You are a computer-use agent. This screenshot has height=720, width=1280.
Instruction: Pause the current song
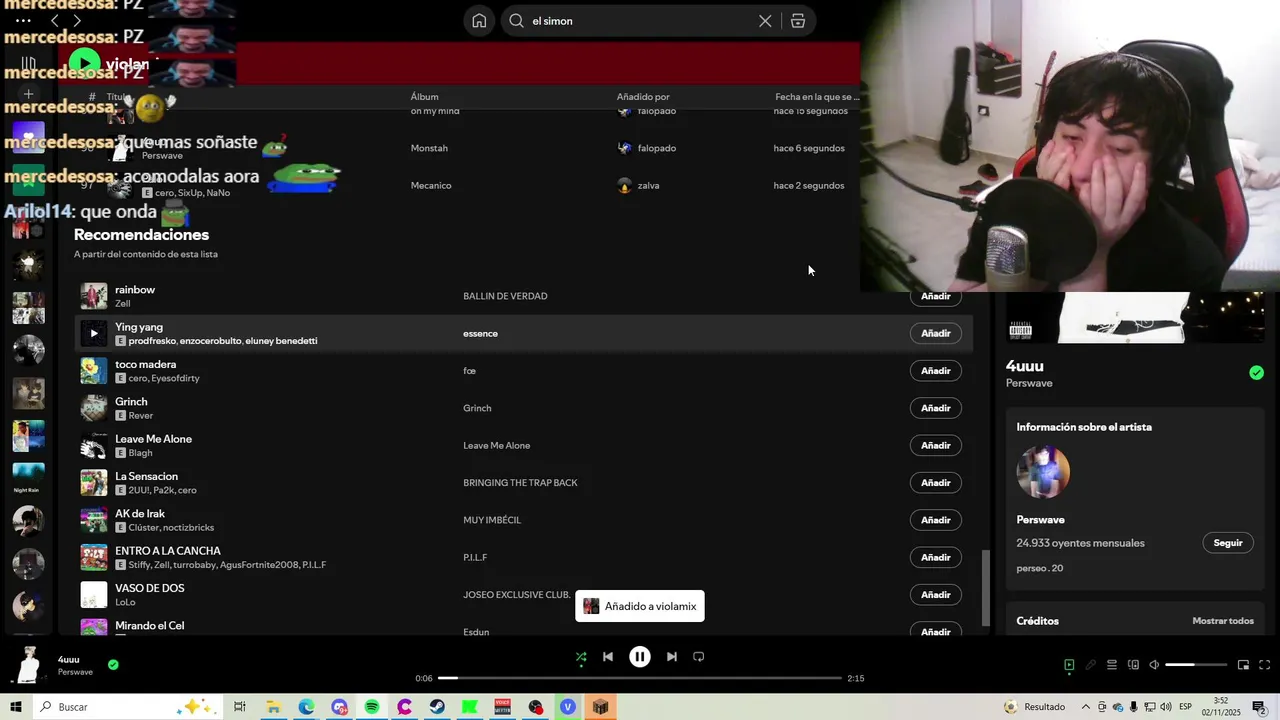click(640, 657)
